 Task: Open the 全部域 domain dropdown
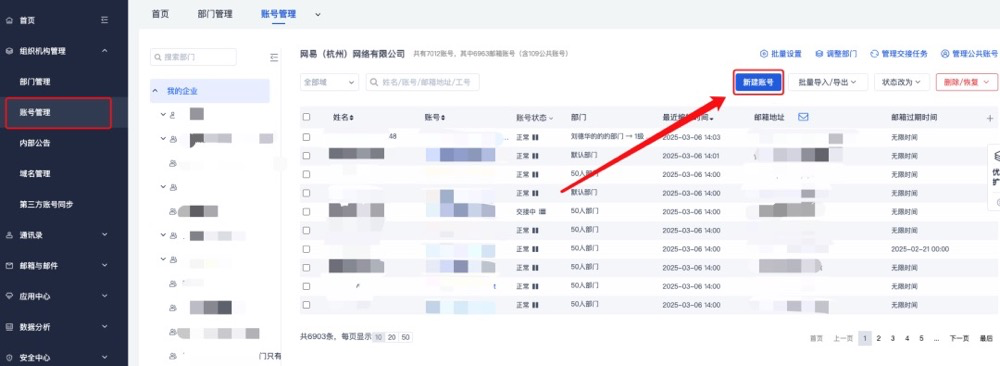tap(329, 82)
